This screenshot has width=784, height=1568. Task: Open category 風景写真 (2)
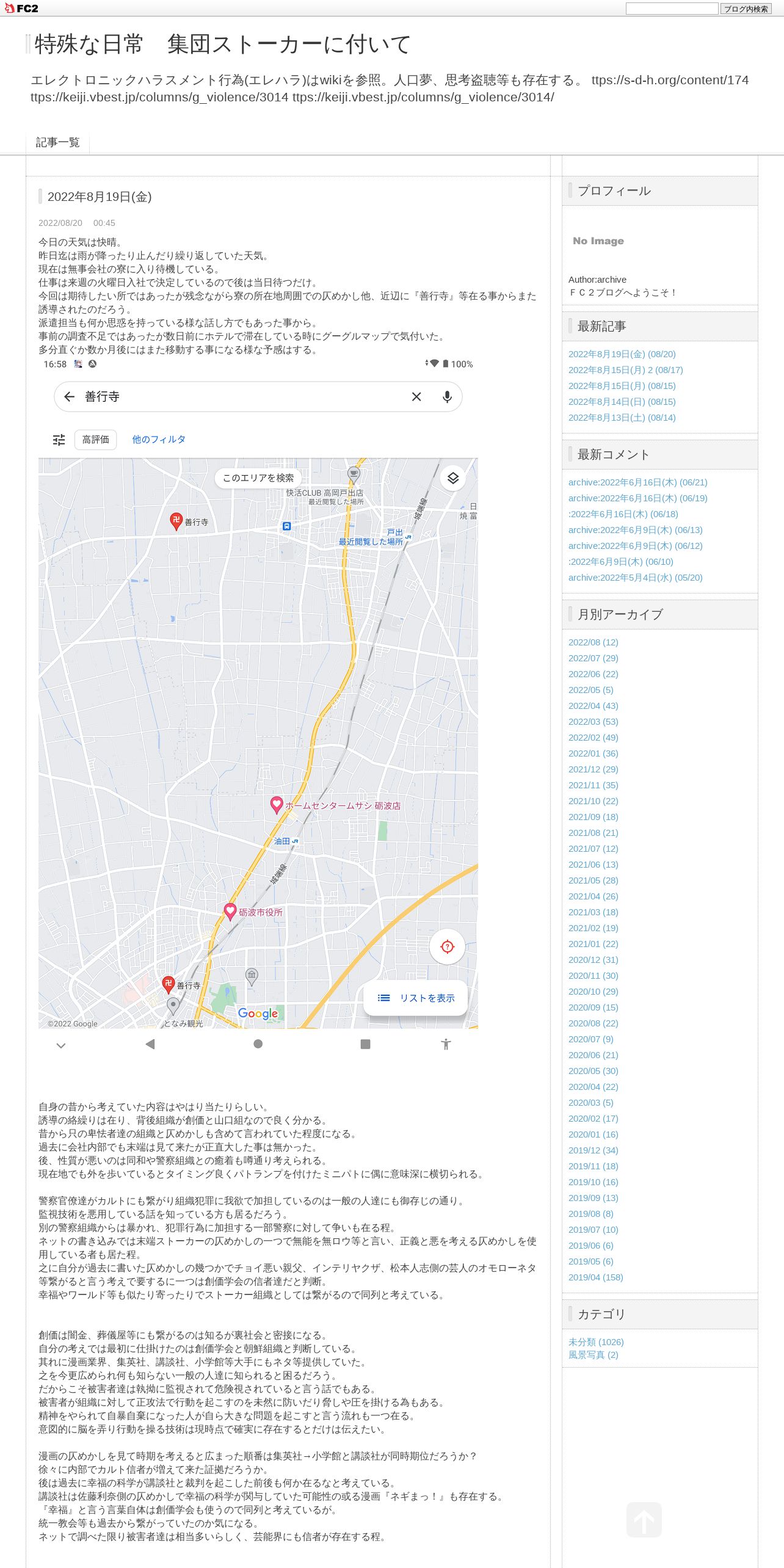[593, 1355]
